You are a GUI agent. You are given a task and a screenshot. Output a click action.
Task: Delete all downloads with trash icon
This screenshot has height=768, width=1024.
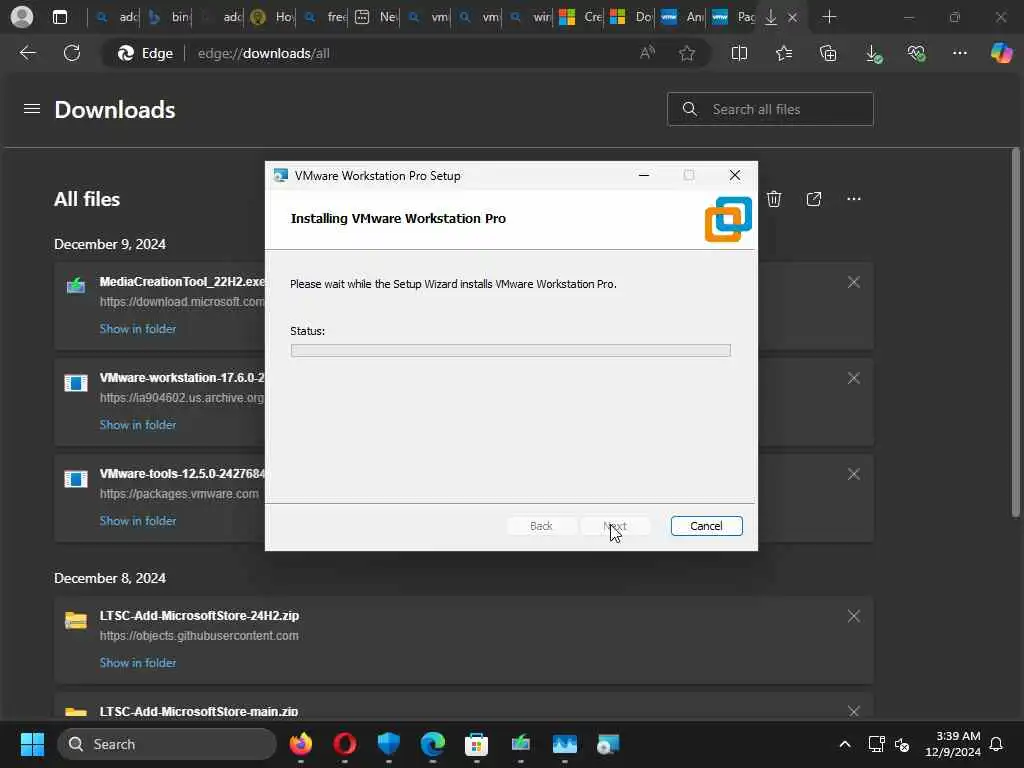coord(774,199)
